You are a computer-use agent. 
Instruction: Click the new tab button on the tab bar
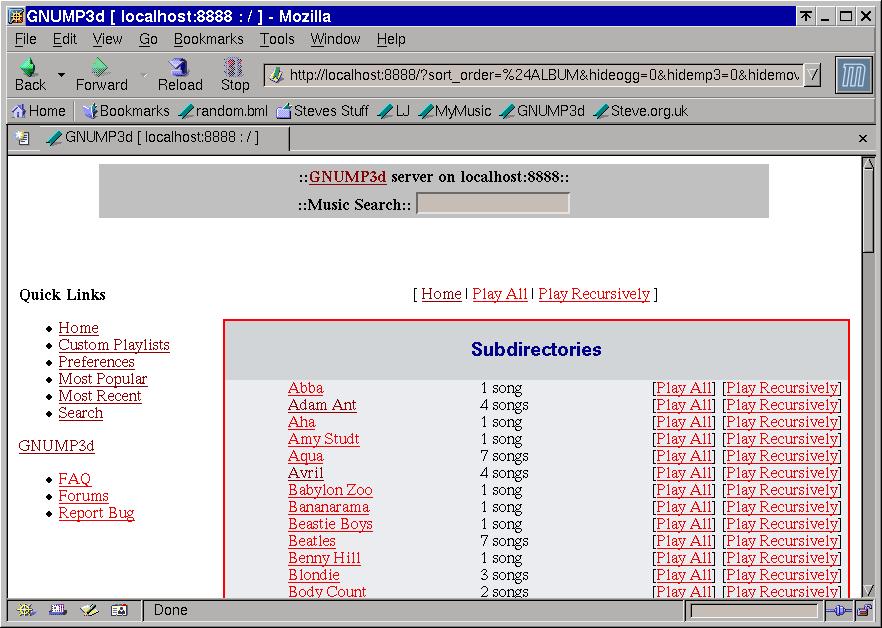click(x=22, y=138)
